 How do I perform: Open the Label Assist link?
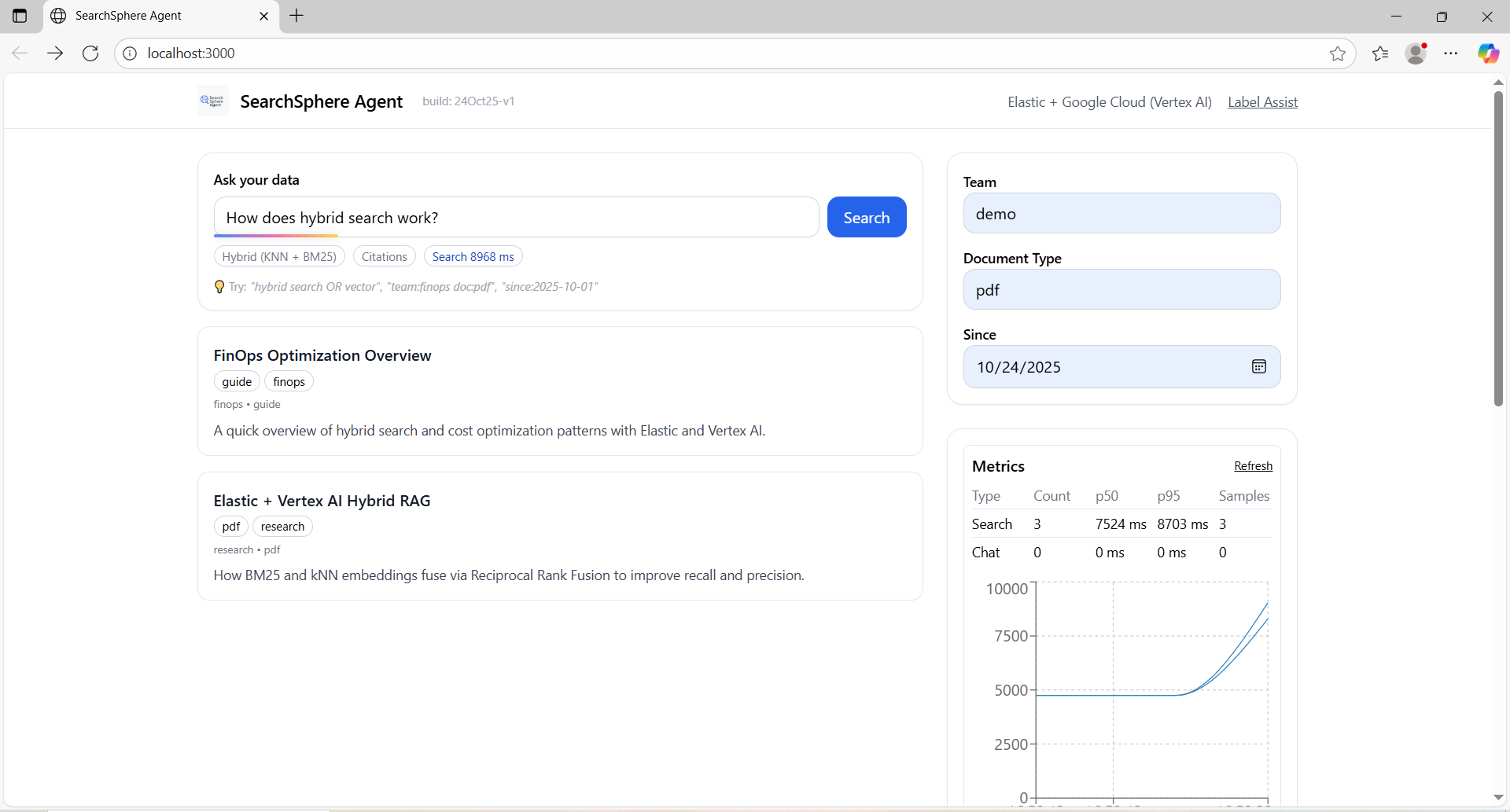click(x=1262, y=102)
